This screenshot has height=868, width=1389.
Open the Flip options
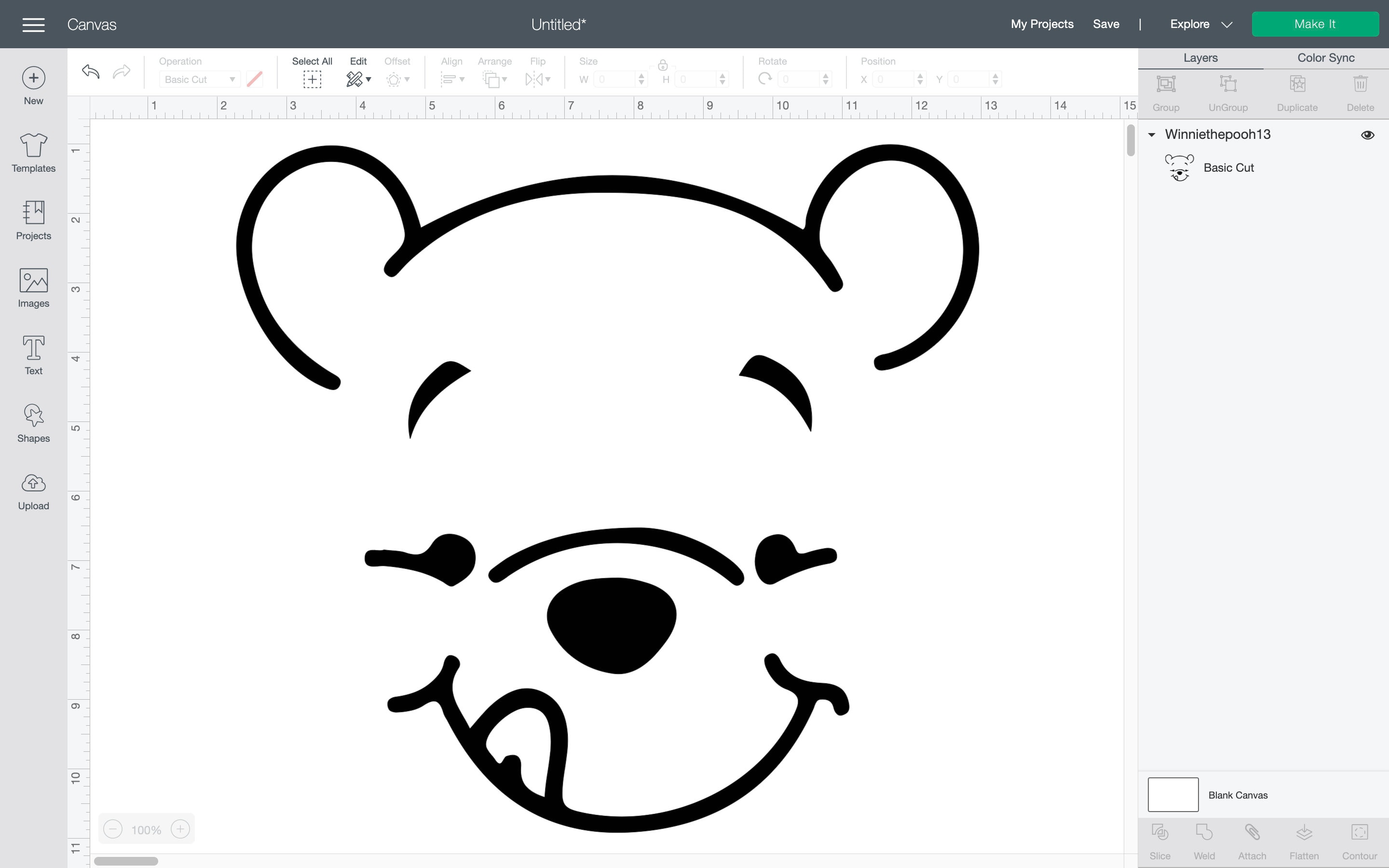[538, 79]
